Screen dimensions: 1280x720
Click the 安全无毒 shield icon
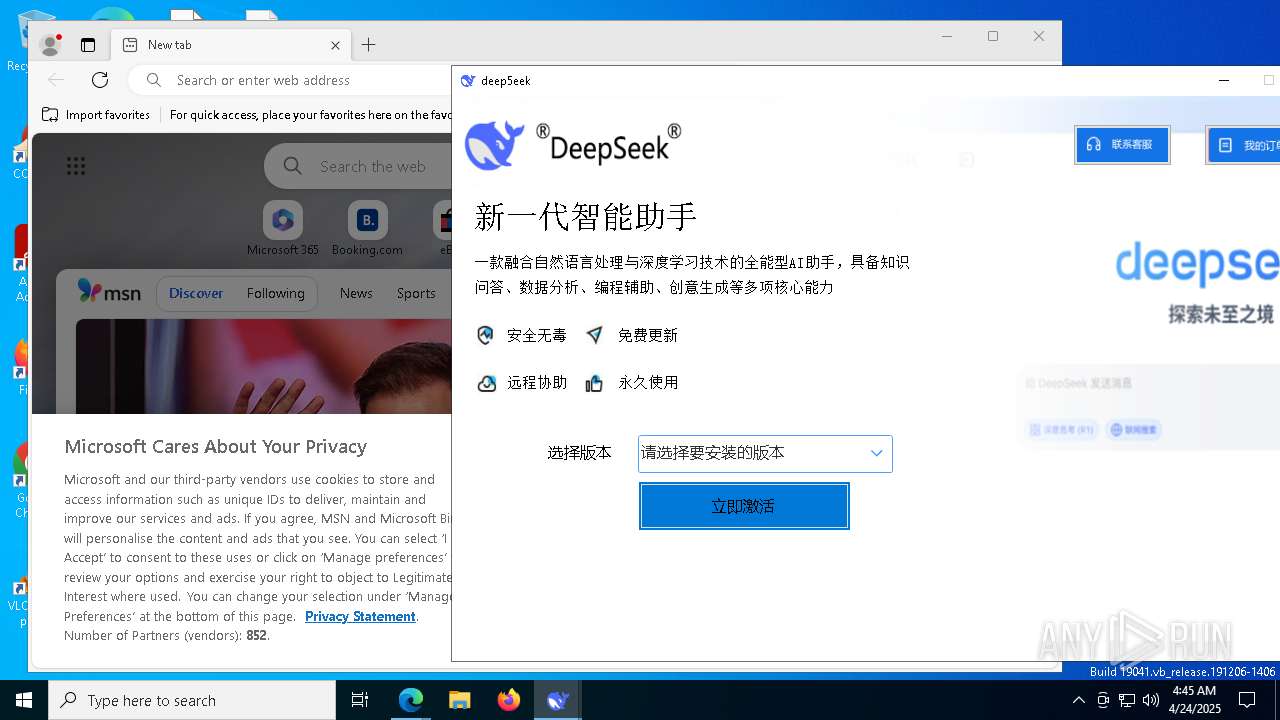coord(485,335)
